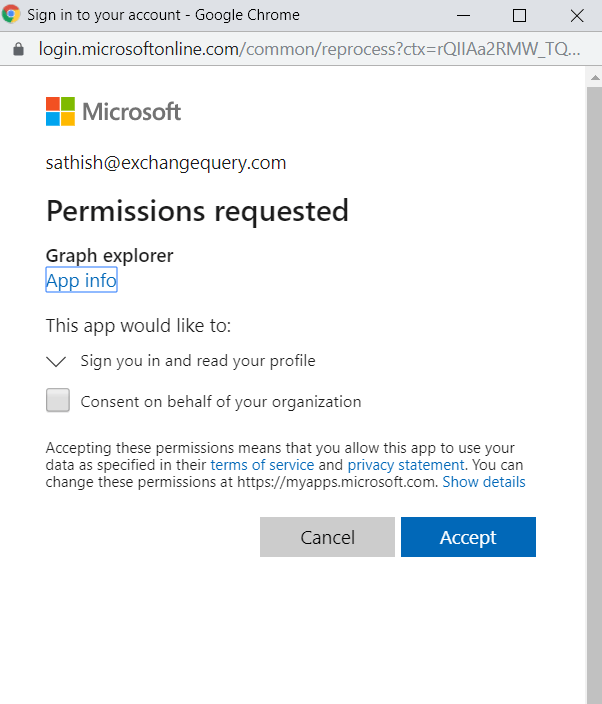This screenshot has width=602, height=704.
Task: Maximize the sign-in window
Action: click(x=519, y=15)
